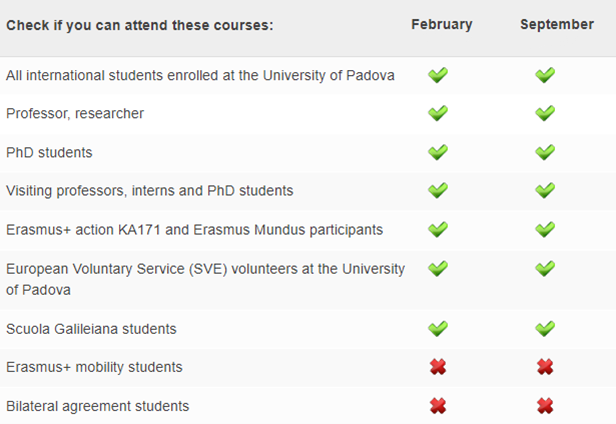This screenshot has width=616, height=424.
Task: Click the 'Bilateral agreement students' row label
Action: pyautogui.click(x=97, y=406)
